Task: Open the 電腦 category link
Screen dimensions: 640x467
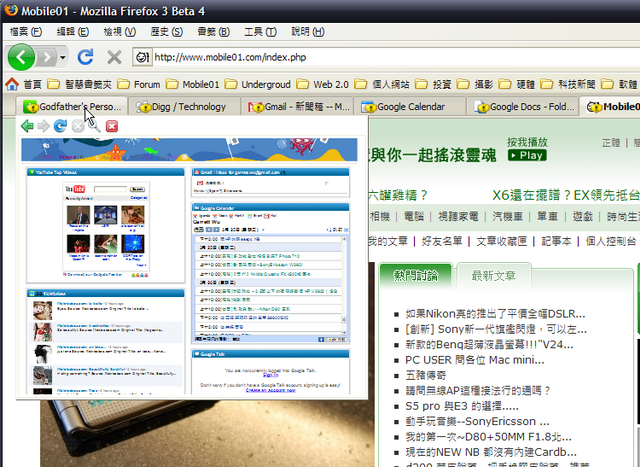Action: click(414, 216)
